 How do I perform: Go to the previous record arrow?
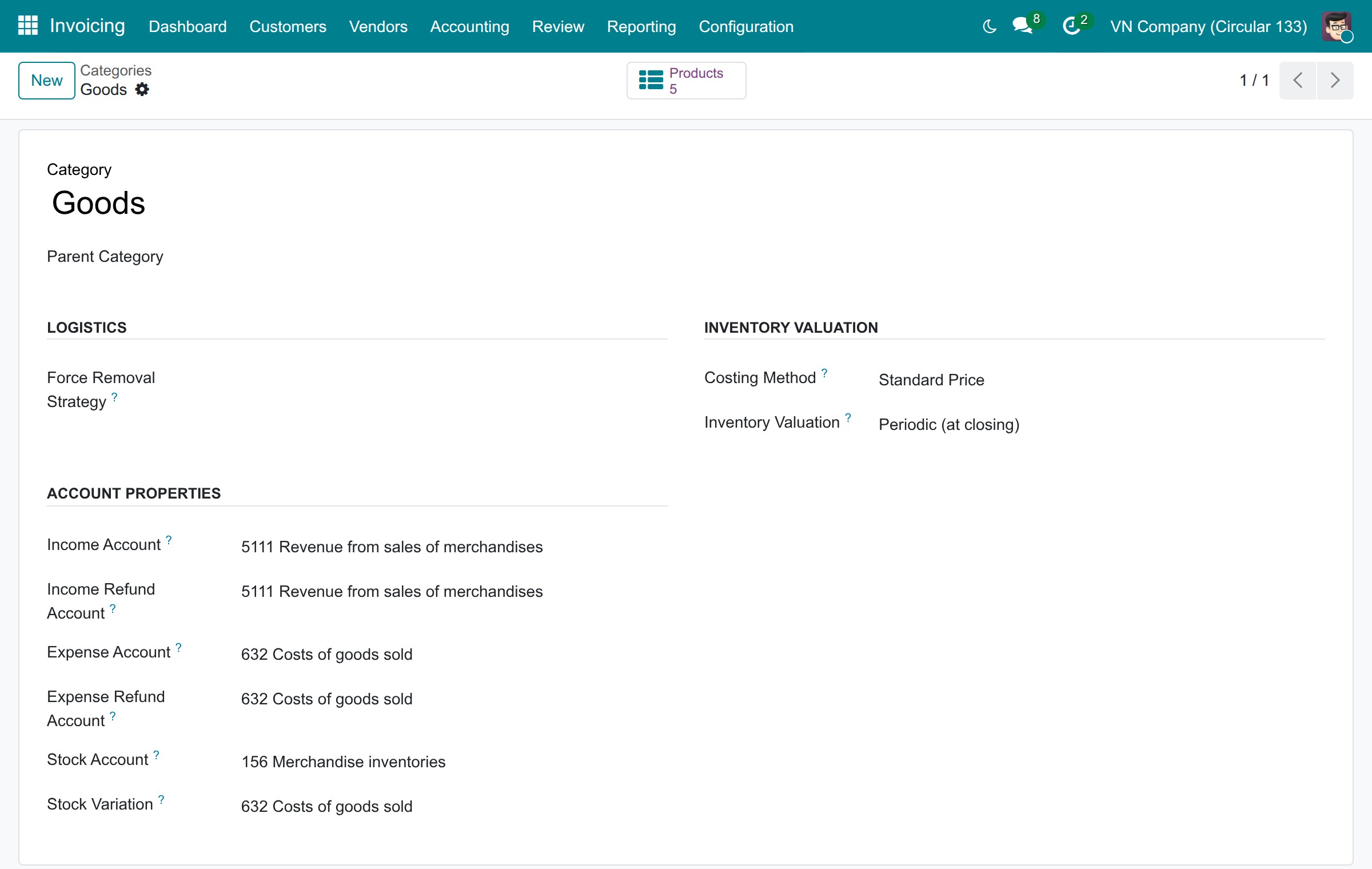(1298, 81)
